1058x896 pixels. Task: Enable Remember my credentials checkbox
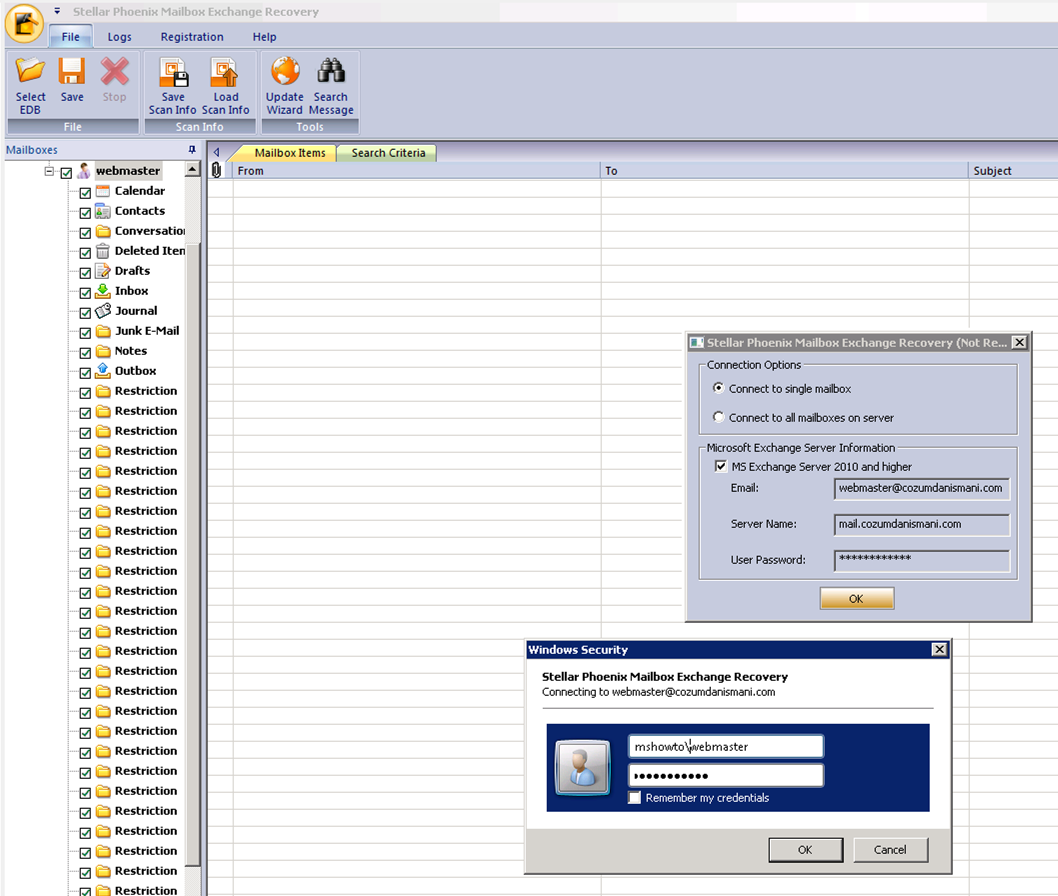(x=634, y=797)
